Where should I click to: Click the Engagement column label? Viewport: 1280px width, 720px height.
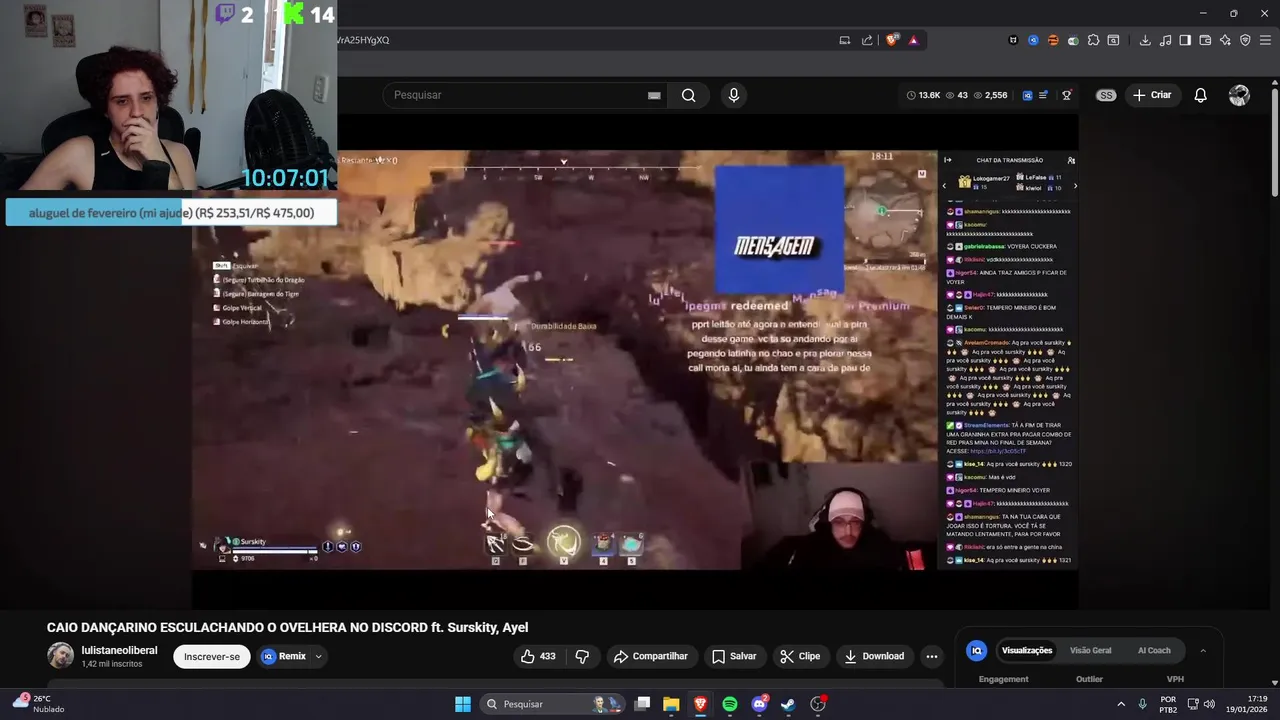(x=1003, y=679)
